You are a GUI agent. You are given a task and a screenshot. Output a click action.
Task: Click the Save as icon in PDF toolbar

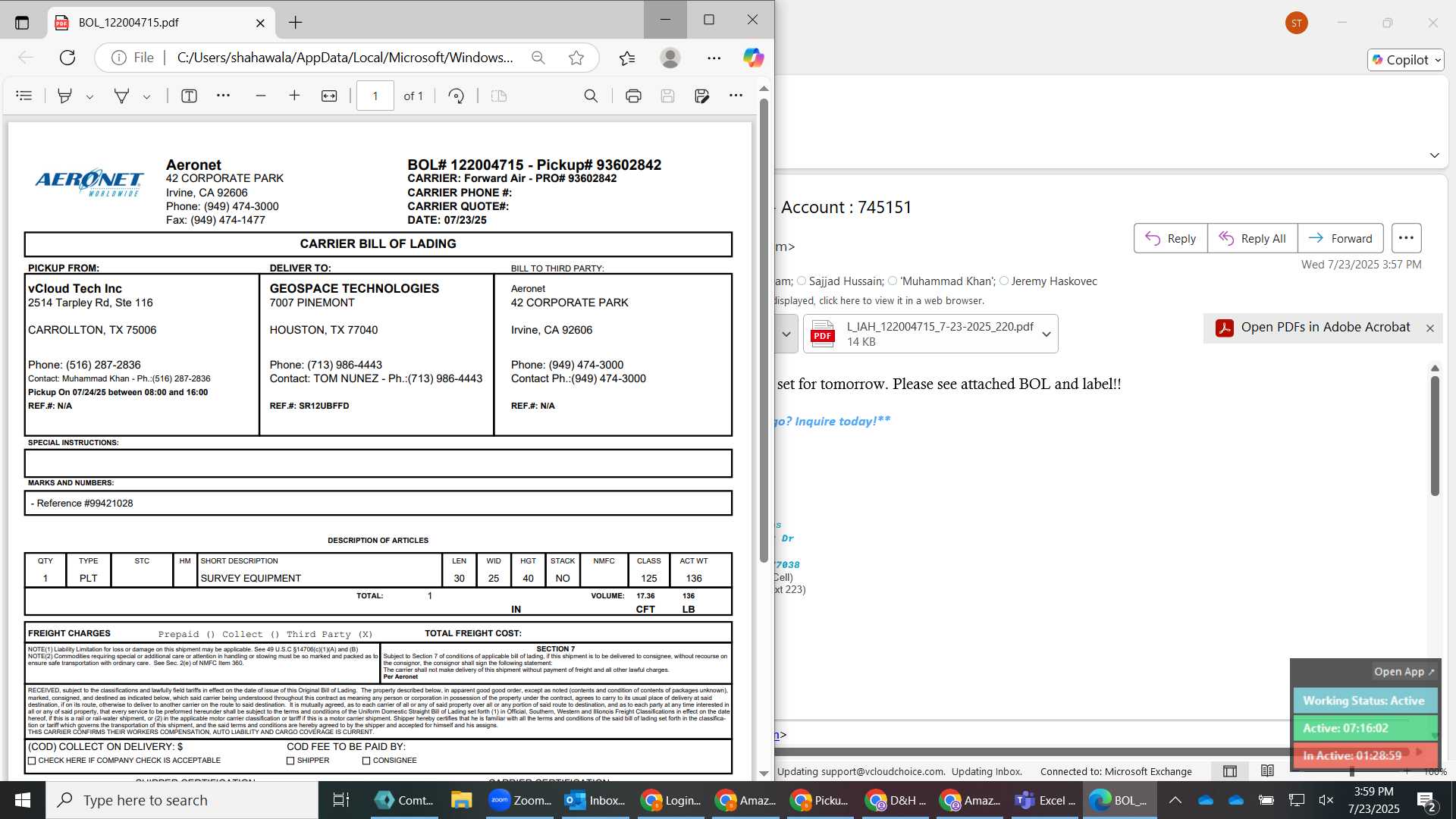(x=701, y=96)
